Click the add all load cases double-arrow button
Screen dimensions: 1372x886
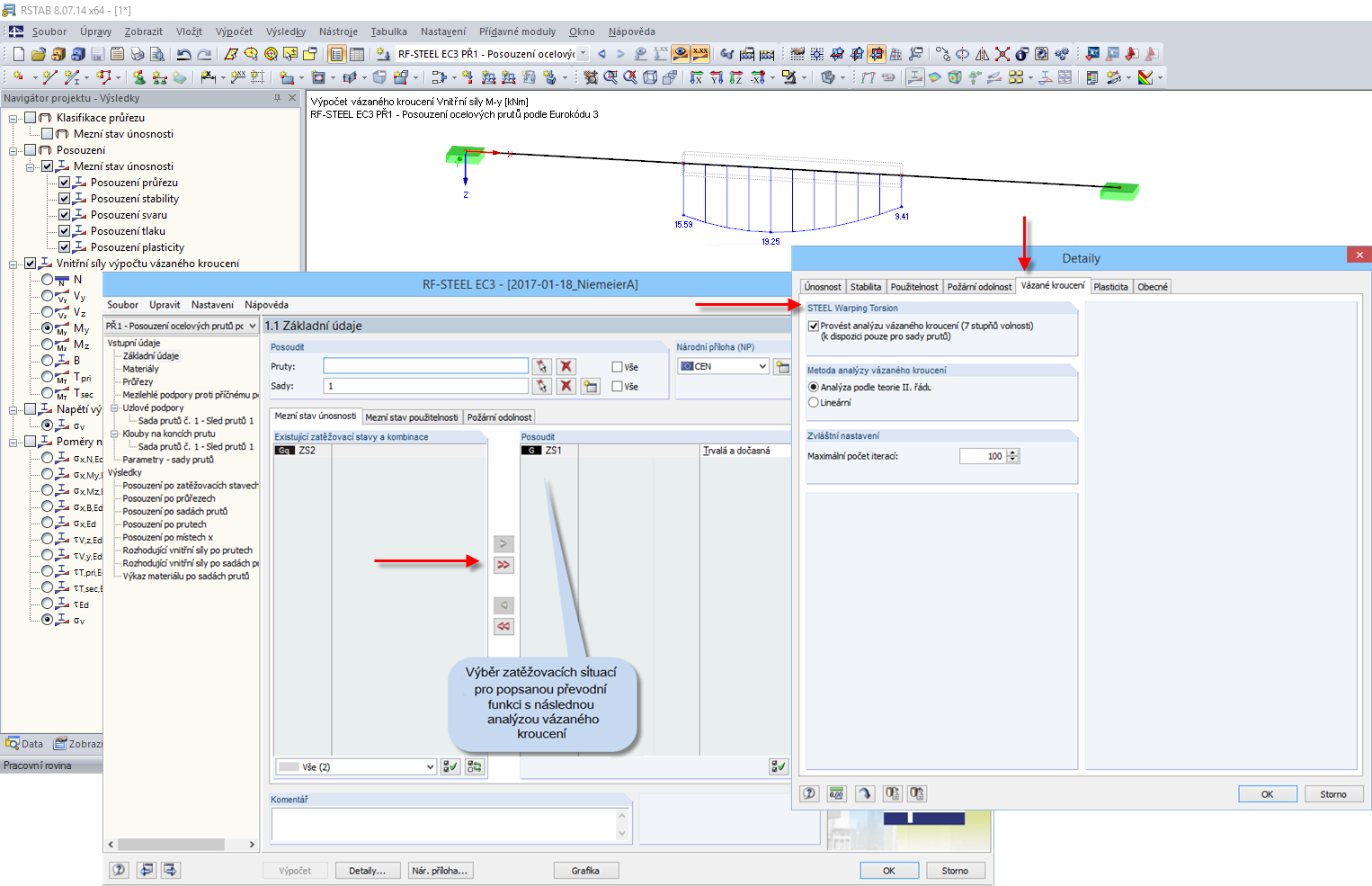point(503,565)
